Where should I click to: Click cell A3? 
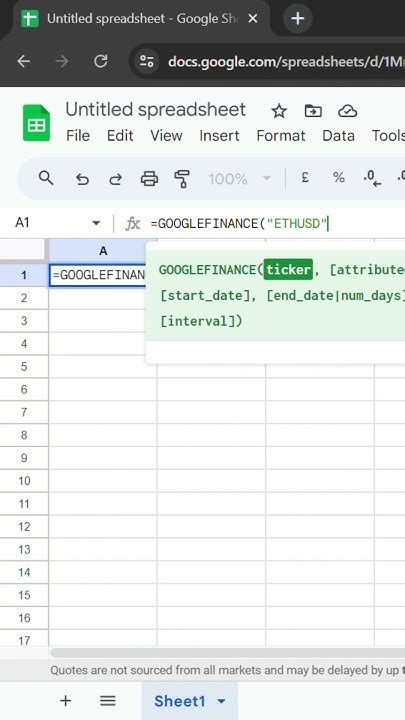(98, 321)
